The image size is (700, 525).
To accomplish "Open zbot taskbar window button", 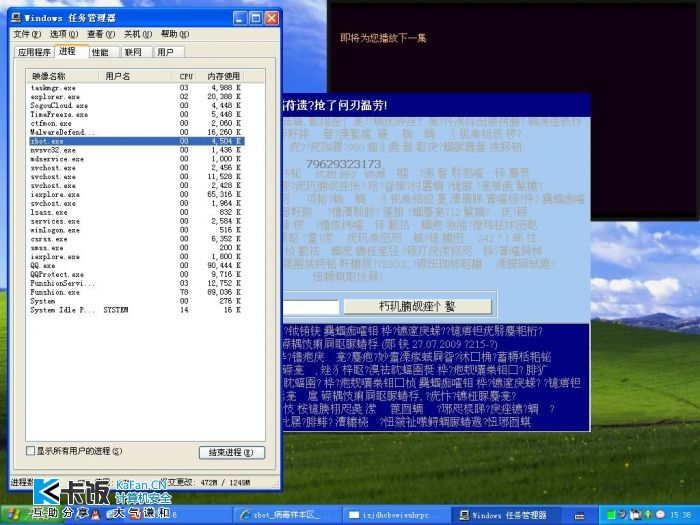I will pyautogui.click(x=288, y=514).
